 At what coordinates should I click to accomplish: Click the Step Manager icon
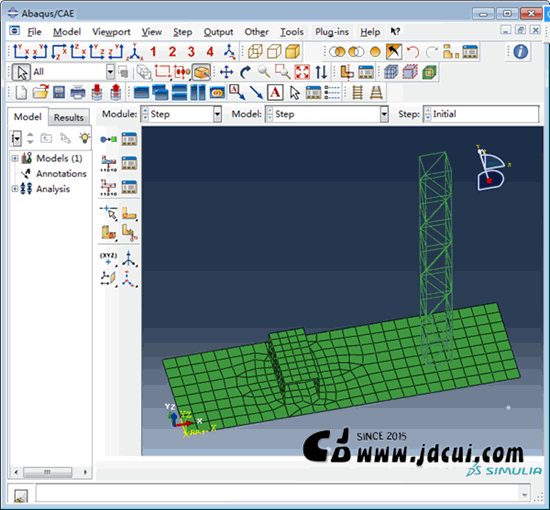(129, 139)
